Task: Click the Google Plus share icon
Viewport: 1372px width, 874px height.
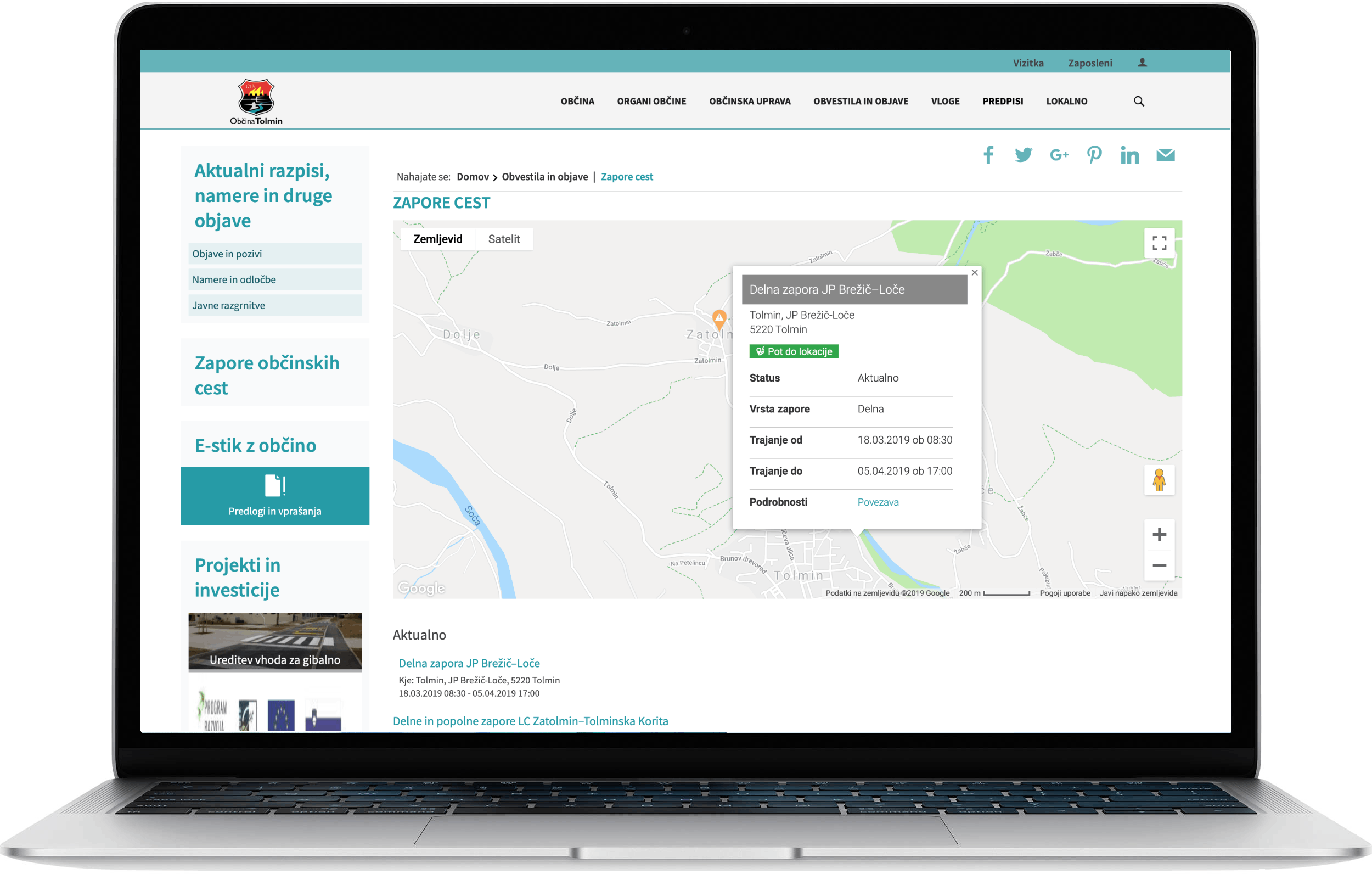Action: 1059,154
